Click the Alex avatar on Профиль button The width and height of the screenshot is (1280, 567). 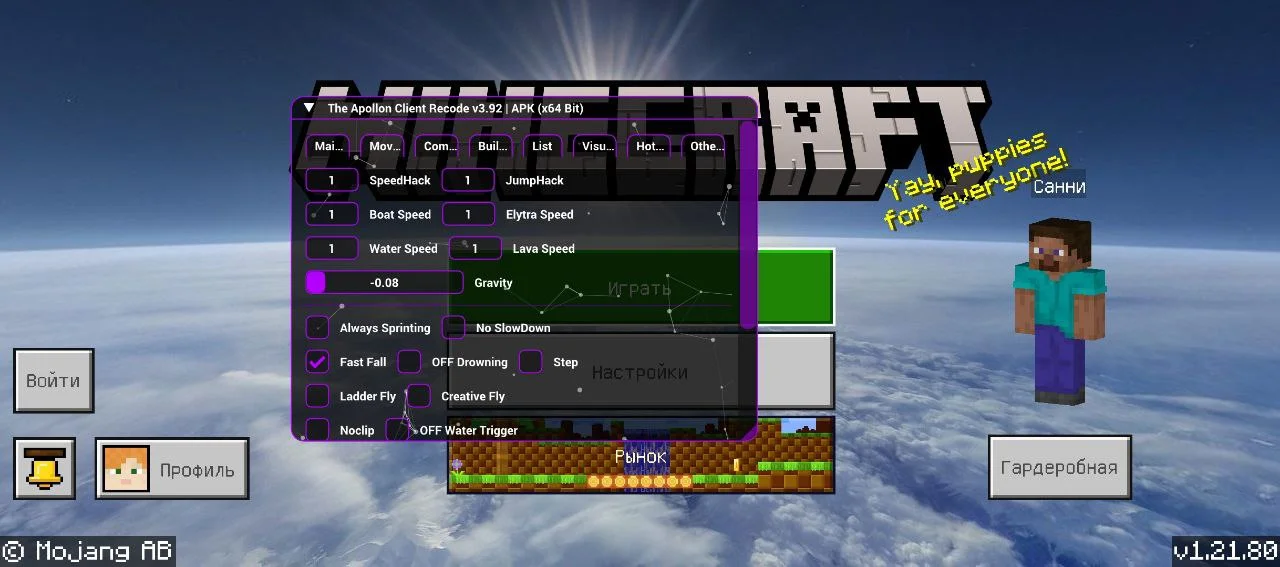pyautogui.click(x=126, y=469)
